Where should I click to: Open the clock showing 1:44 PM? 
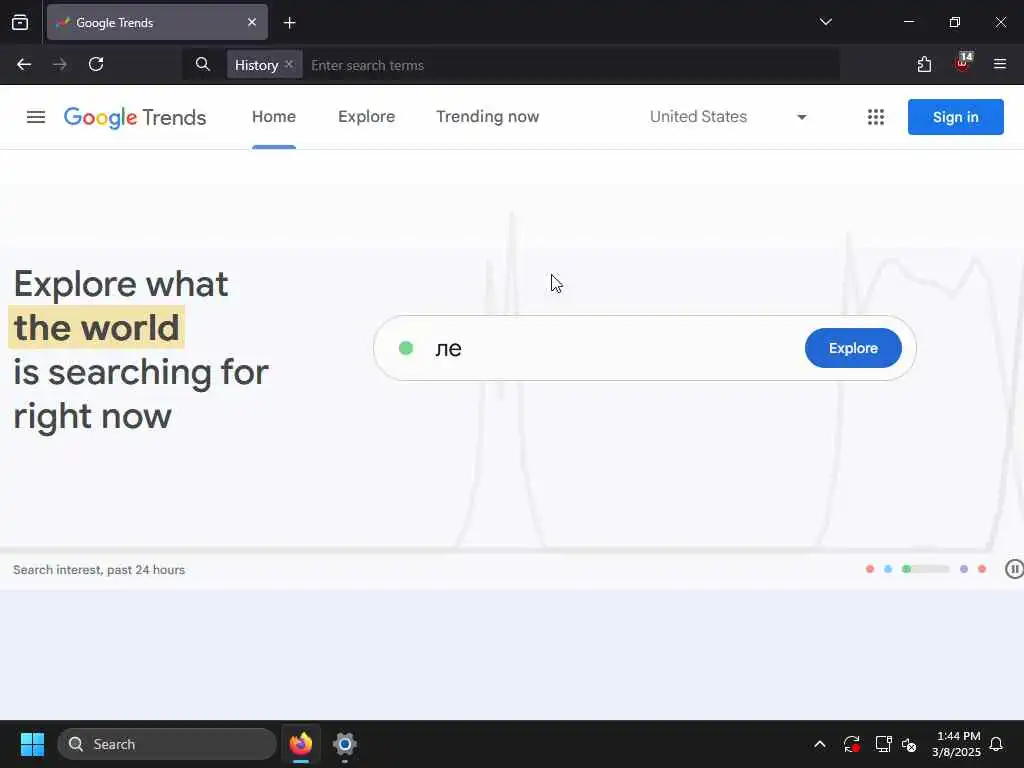957,744
